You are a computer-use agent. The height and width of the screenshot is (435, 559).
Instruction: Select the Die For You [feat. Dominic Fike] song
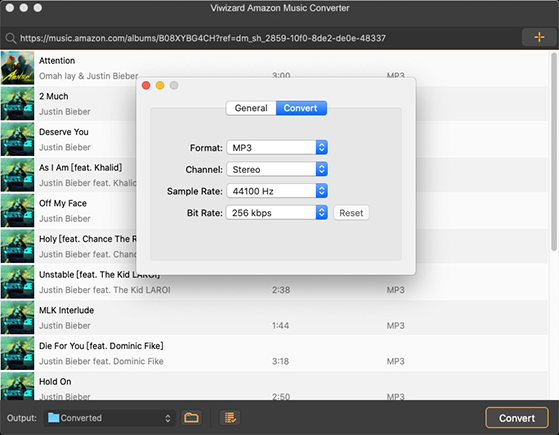pyautogui.click(x=101, y=346)
